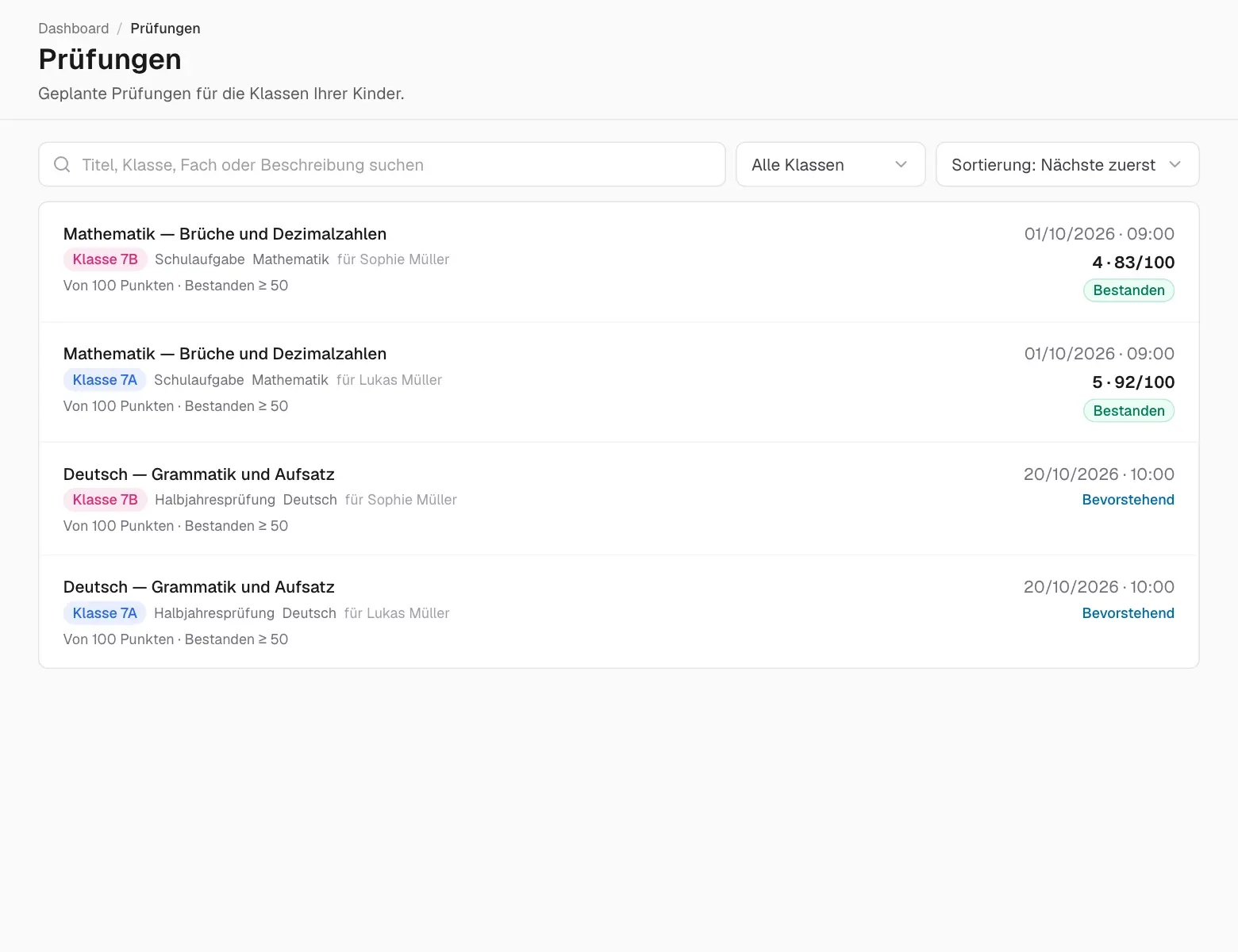Click the chevron in Alle Klassen dropdown
This screenshot has width=1238, height=952.
(901, 164)
